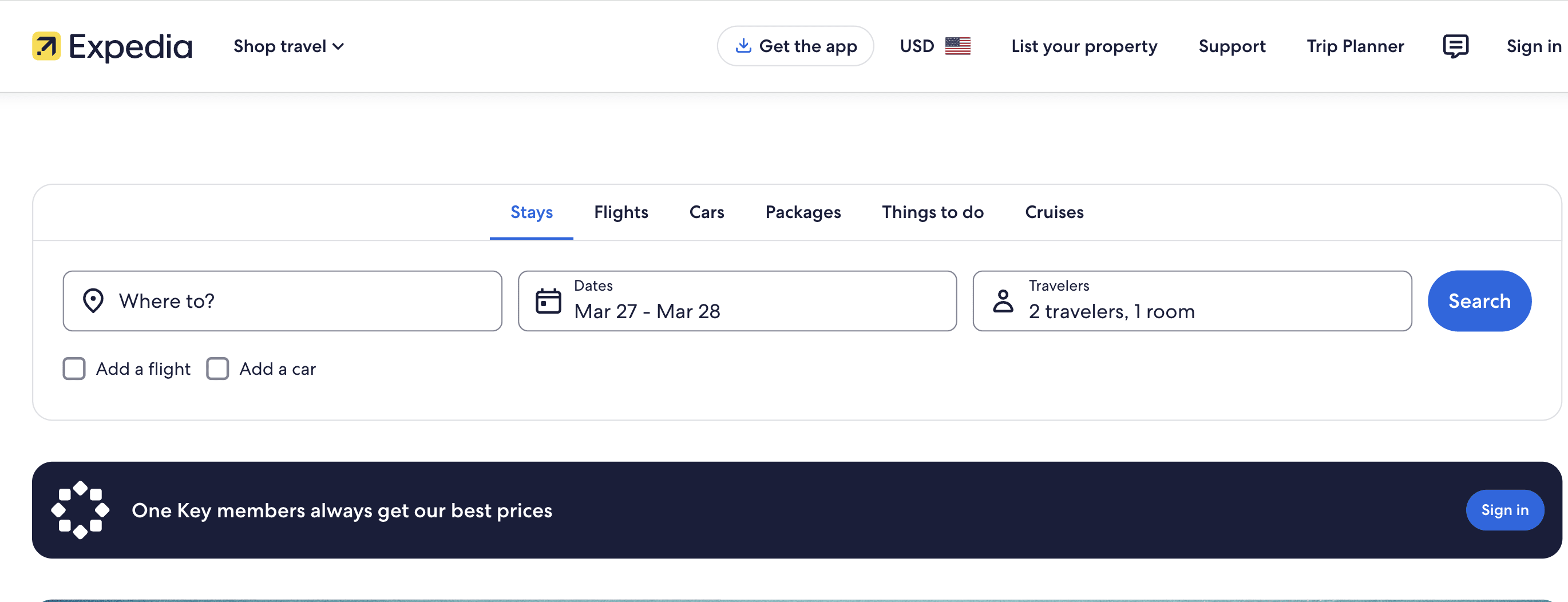Click the US flag icon

point(957,46)
